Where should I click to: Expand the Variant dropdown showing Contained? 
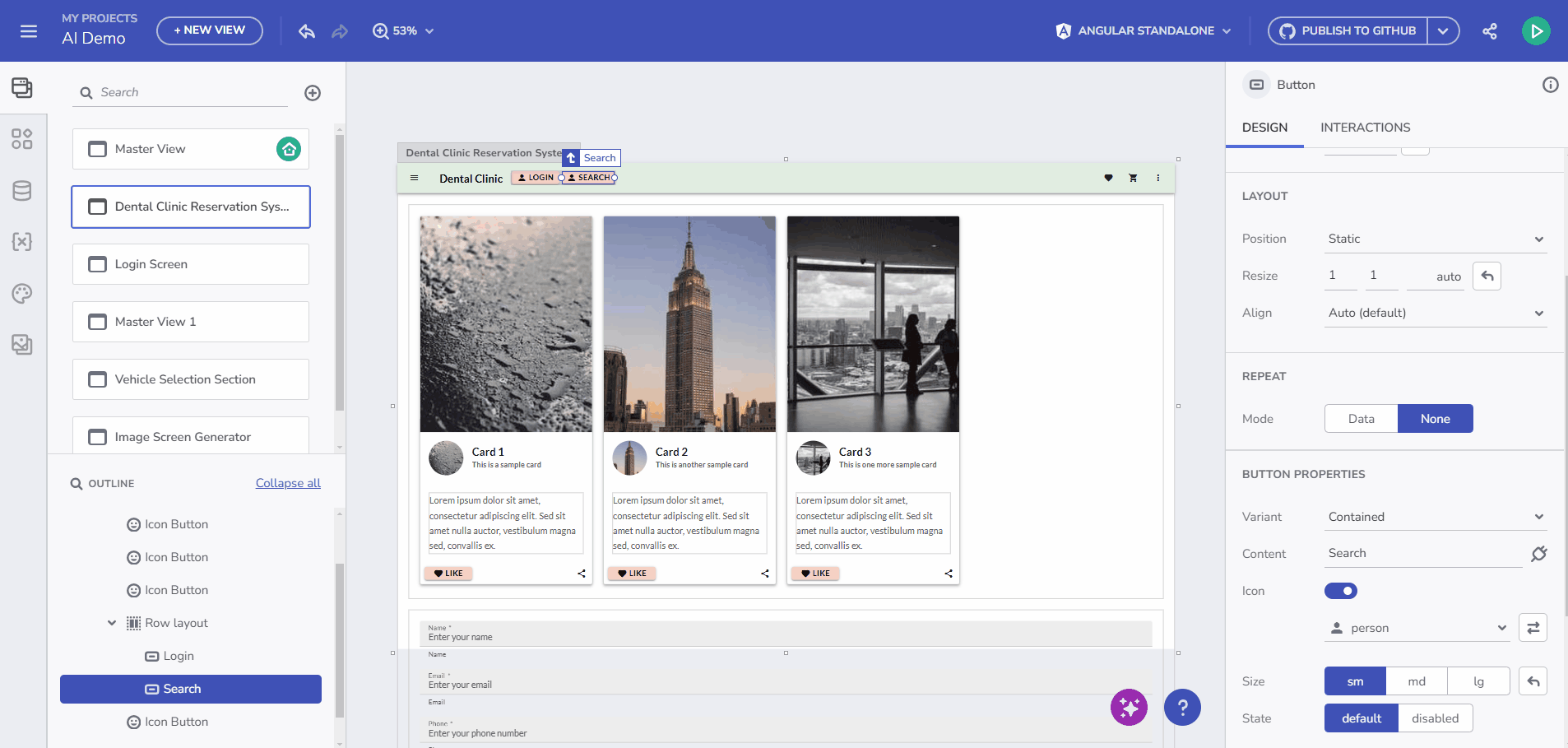click(1435, 516)
